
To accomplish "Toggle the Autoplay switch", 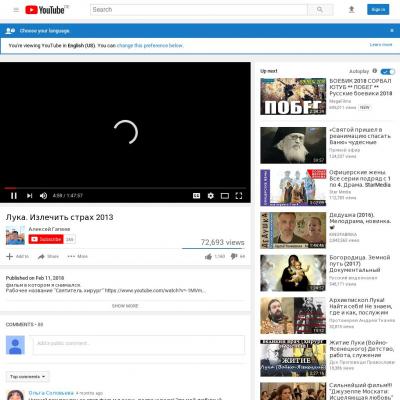I will point(388,71).
